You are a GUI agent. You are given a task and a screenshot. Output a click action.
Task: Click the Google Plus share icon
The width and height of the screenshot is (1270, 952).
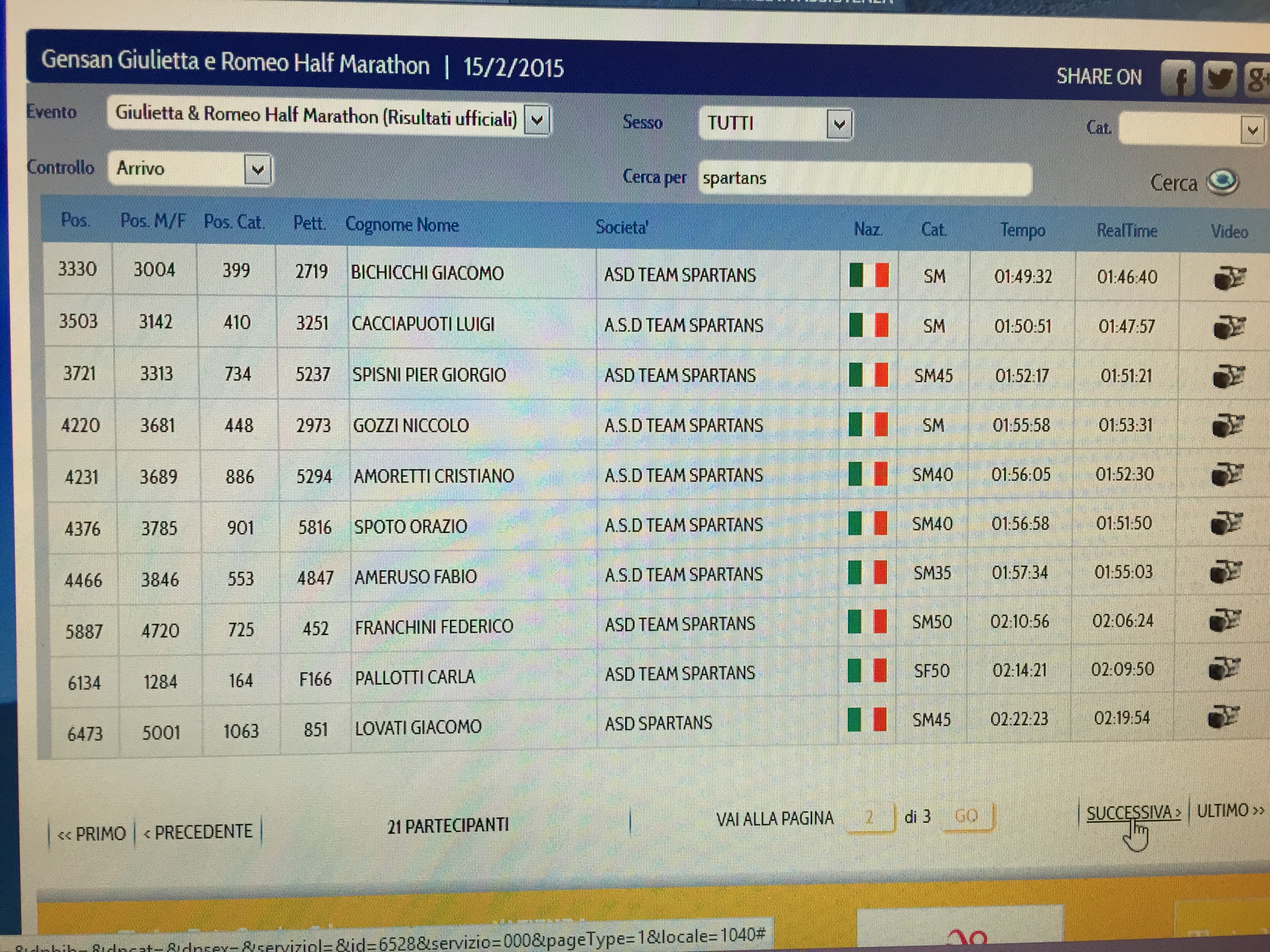[1256, 80]
